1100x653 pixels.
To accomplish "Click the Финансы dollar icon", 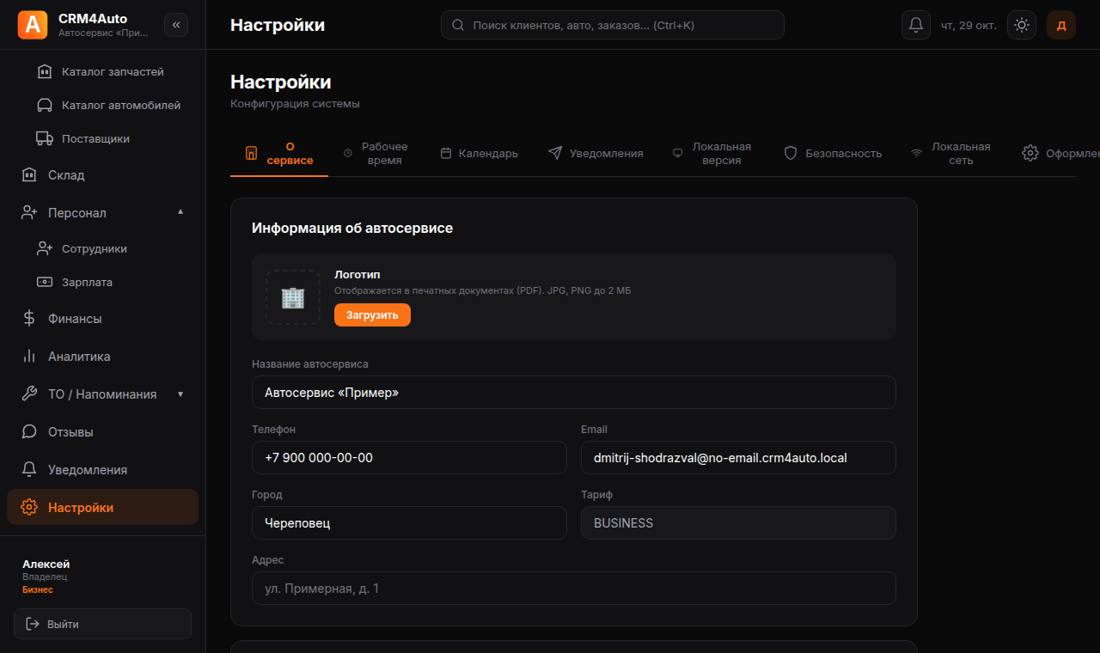I will (x=29, y=318).
